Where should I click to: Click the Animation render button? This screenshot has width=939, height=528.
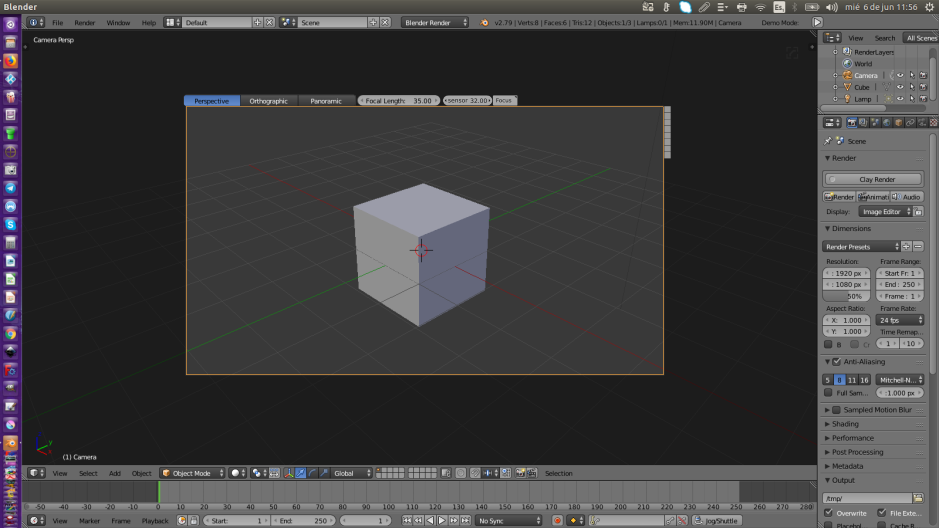click(873, 197)
